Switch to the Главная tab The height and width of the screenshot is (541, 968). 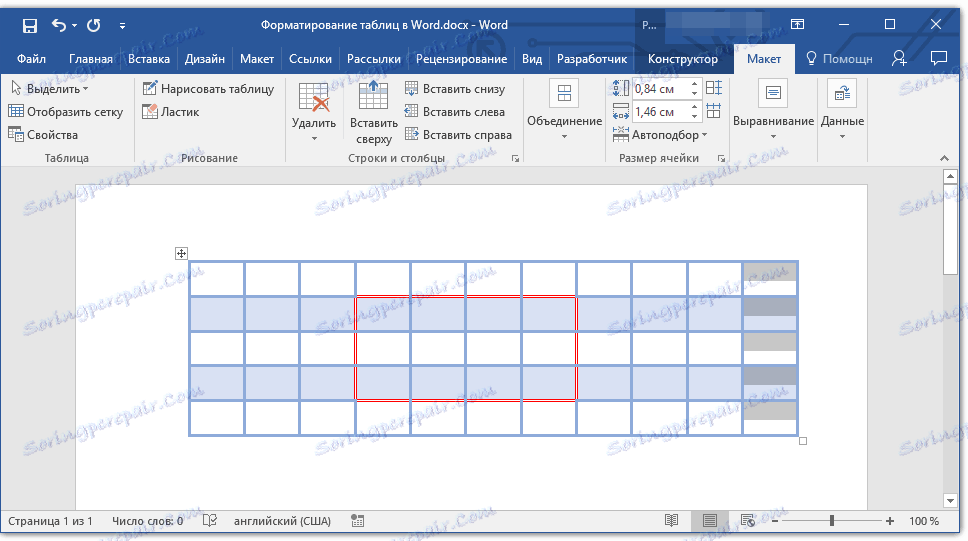(x=90, y=59)
